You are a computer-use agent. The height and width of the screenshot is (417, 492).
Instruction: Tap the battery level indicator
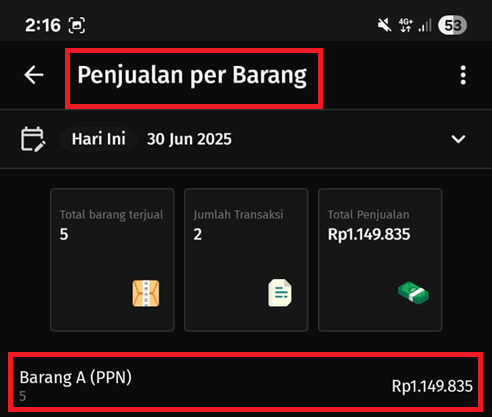(452, 25)
